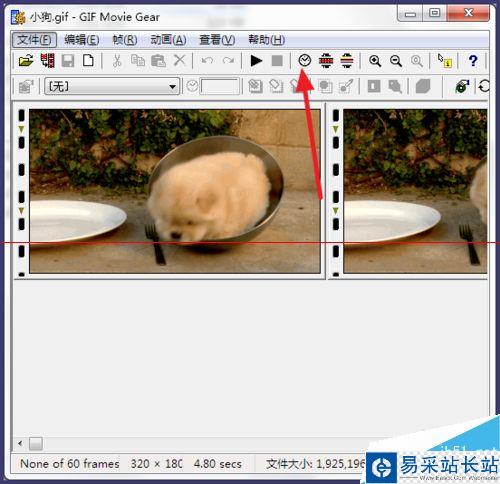
Task: Select the second frame thumbnail
Action: click(415, 191)
